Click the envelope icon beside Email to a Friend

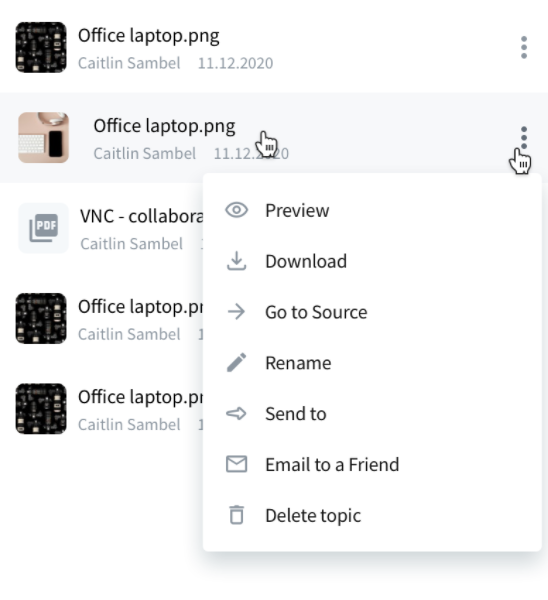coord(236,464)
